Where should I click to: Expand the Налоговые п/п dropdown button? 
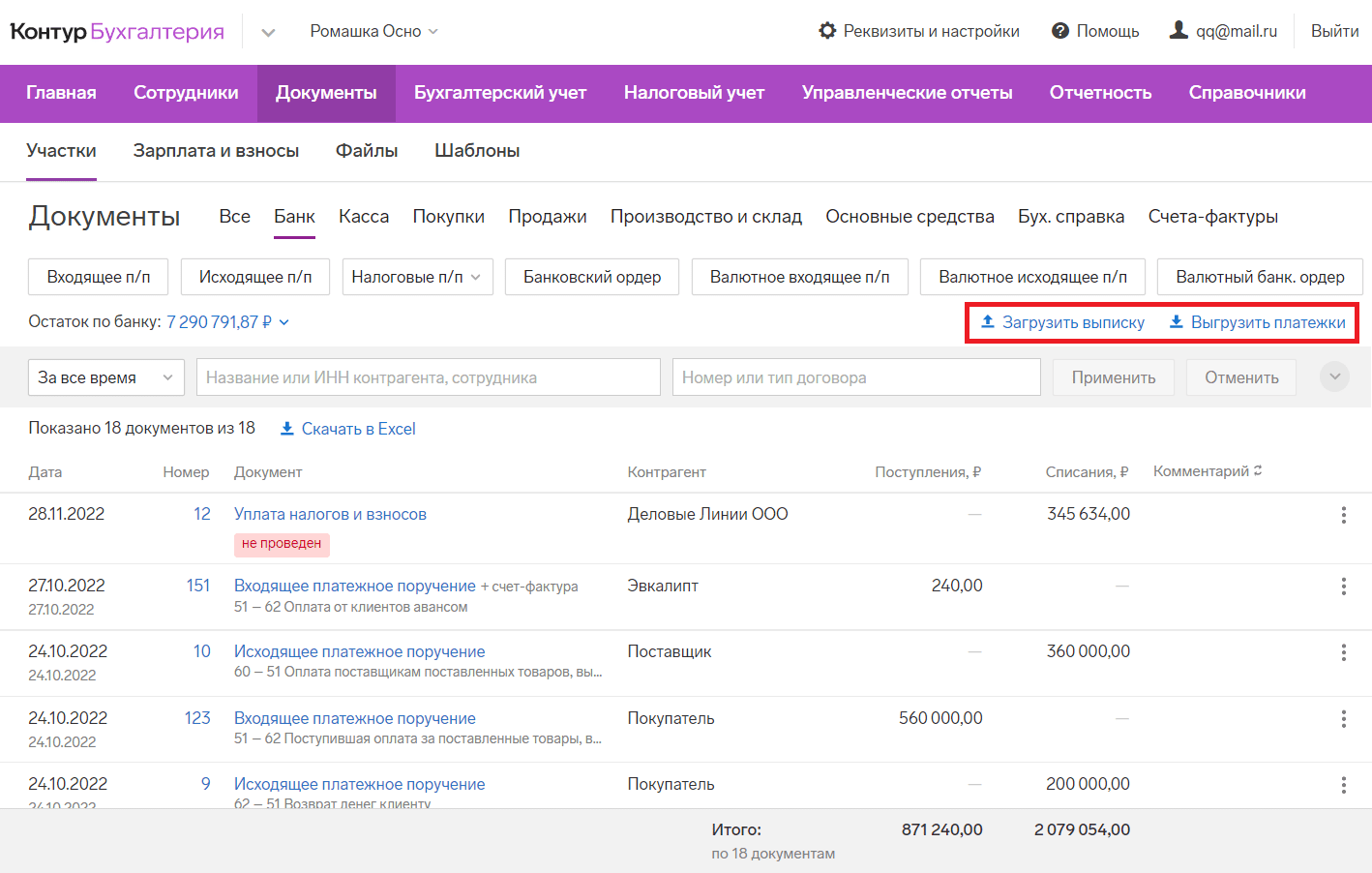coord(418,277)
